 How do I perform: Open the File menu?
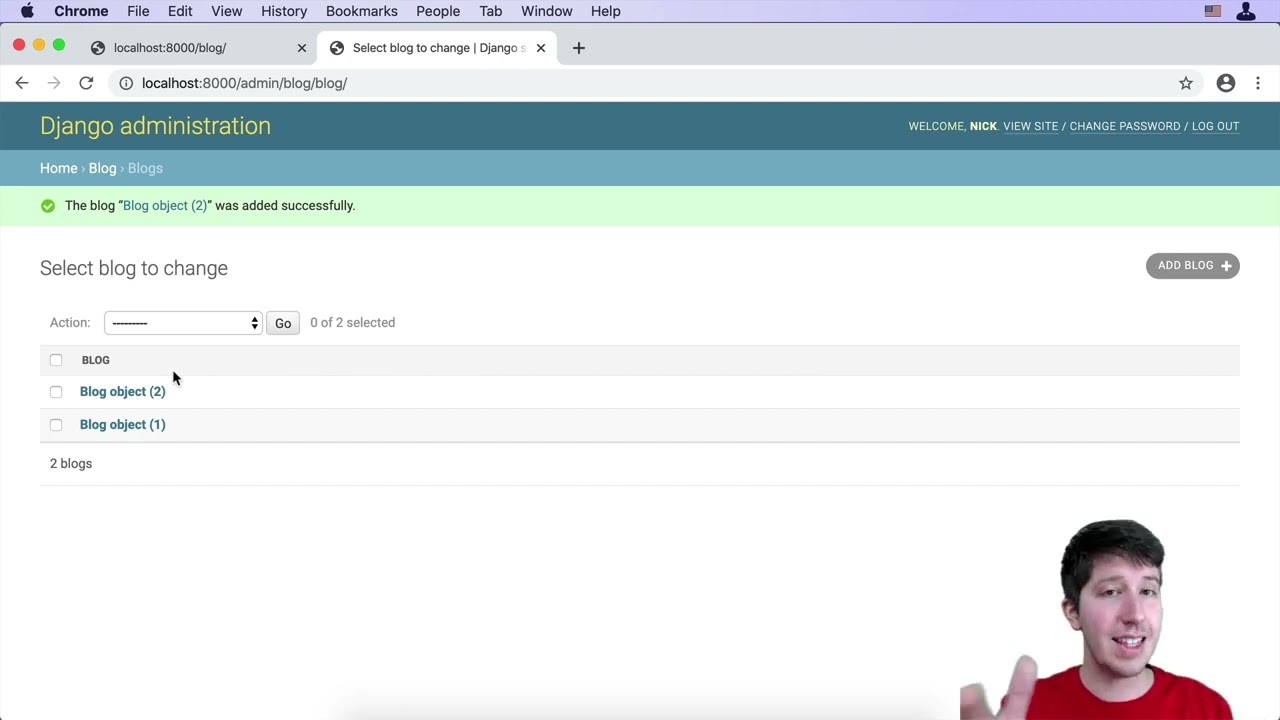click(x=138, y=11)
